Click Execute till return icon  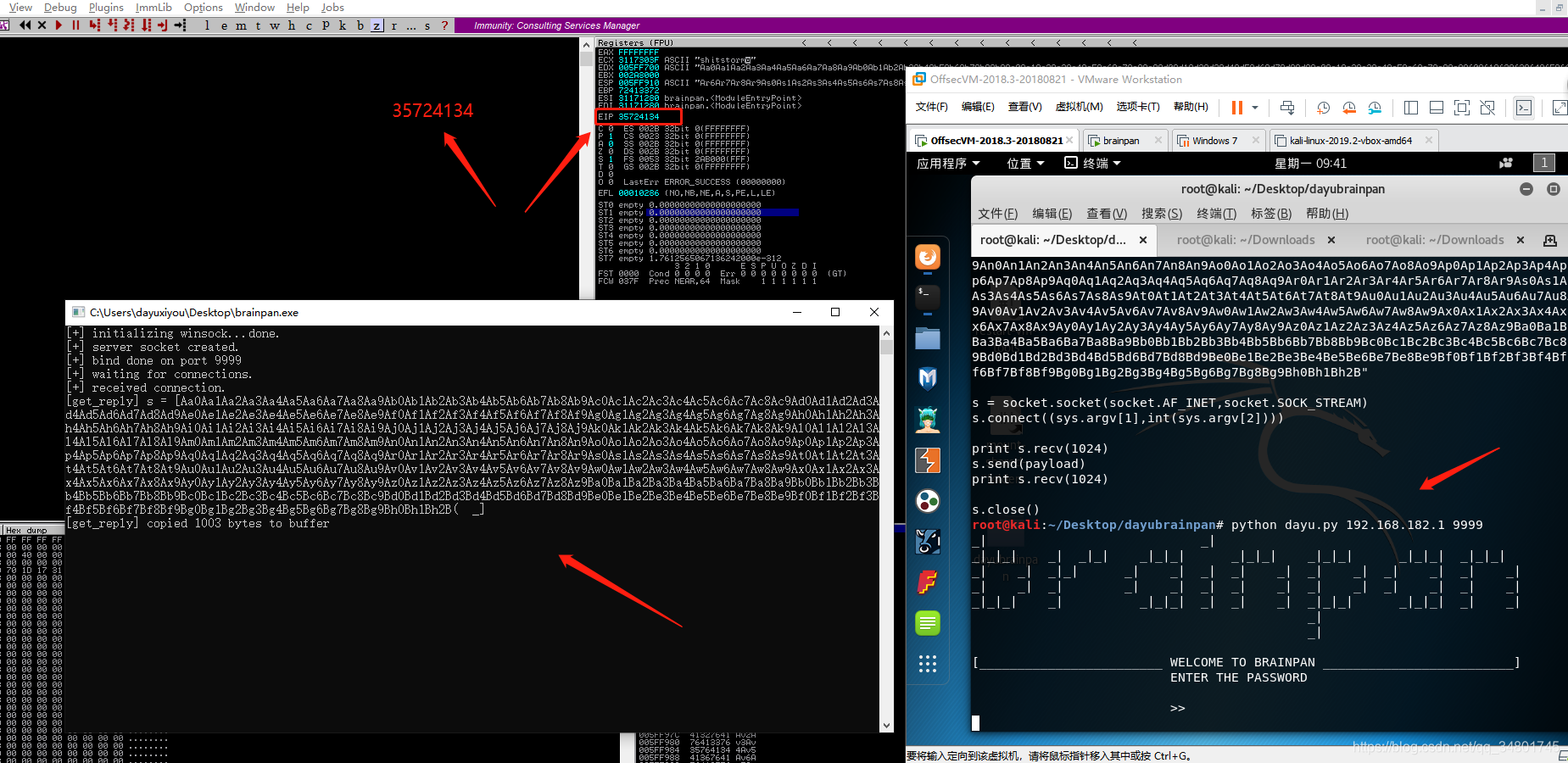(x=163, y=25)
